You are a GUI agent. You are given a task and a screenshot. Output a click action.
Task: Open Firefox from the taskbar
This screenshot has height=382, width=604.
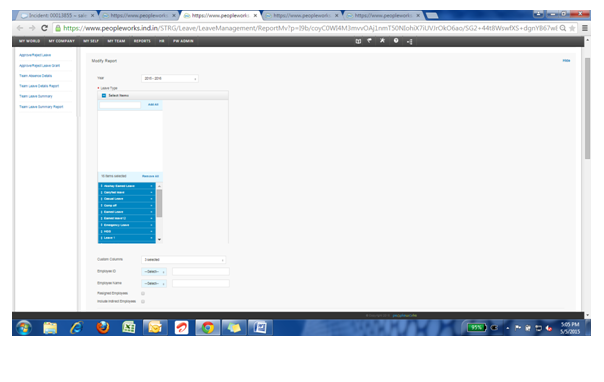[102, 328]
